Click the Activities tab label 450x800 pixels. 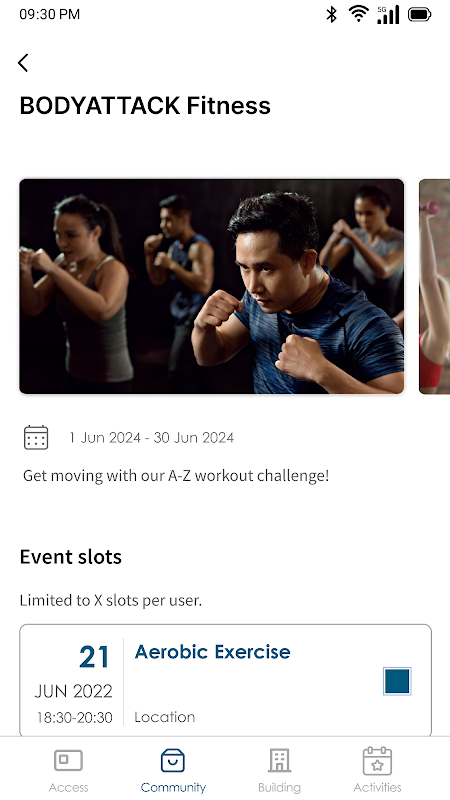[378, 787]
